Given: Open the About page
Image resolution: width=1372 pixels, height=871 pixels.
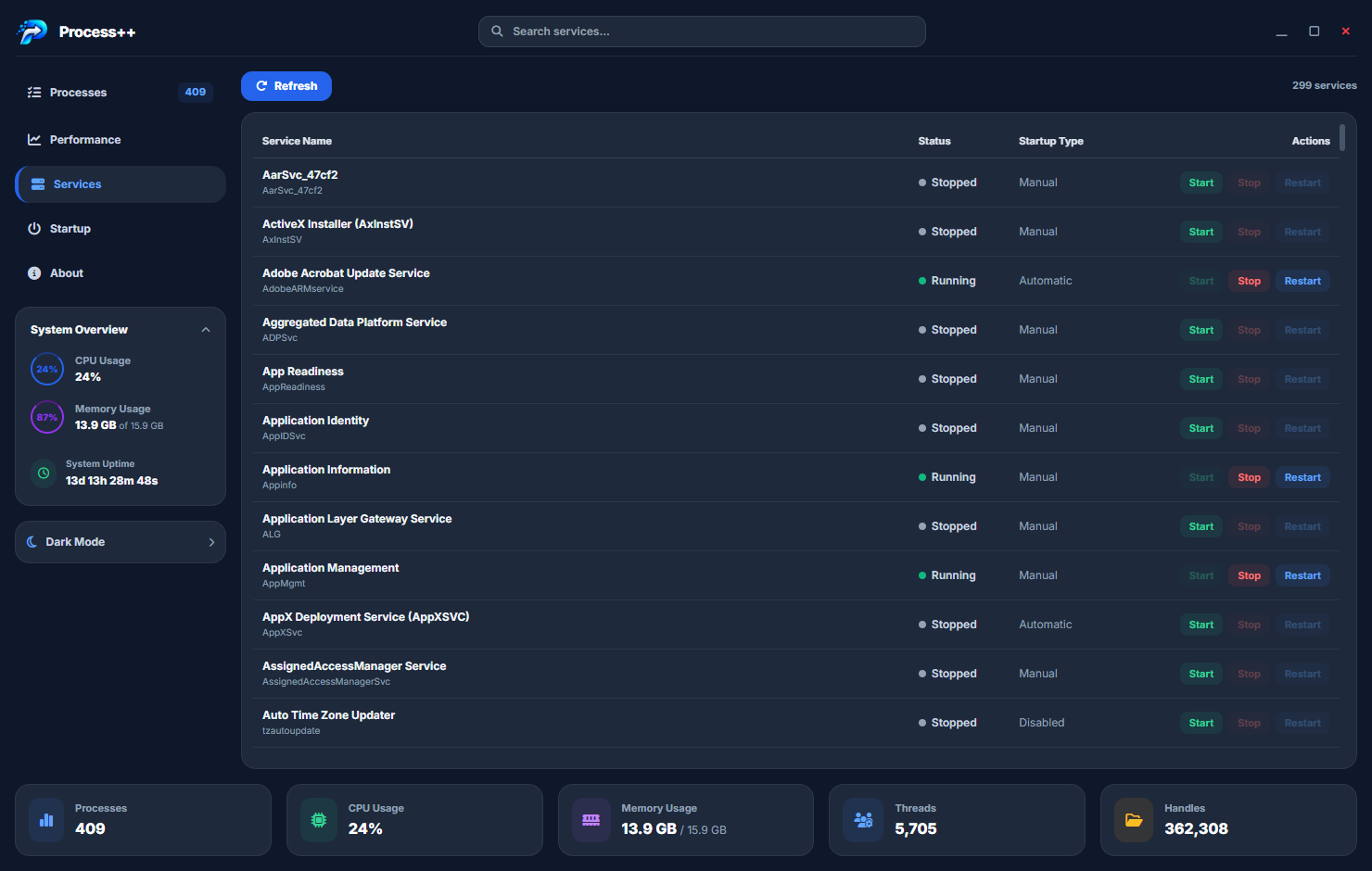Looking at the screenshot, I should tap(121, 273).
